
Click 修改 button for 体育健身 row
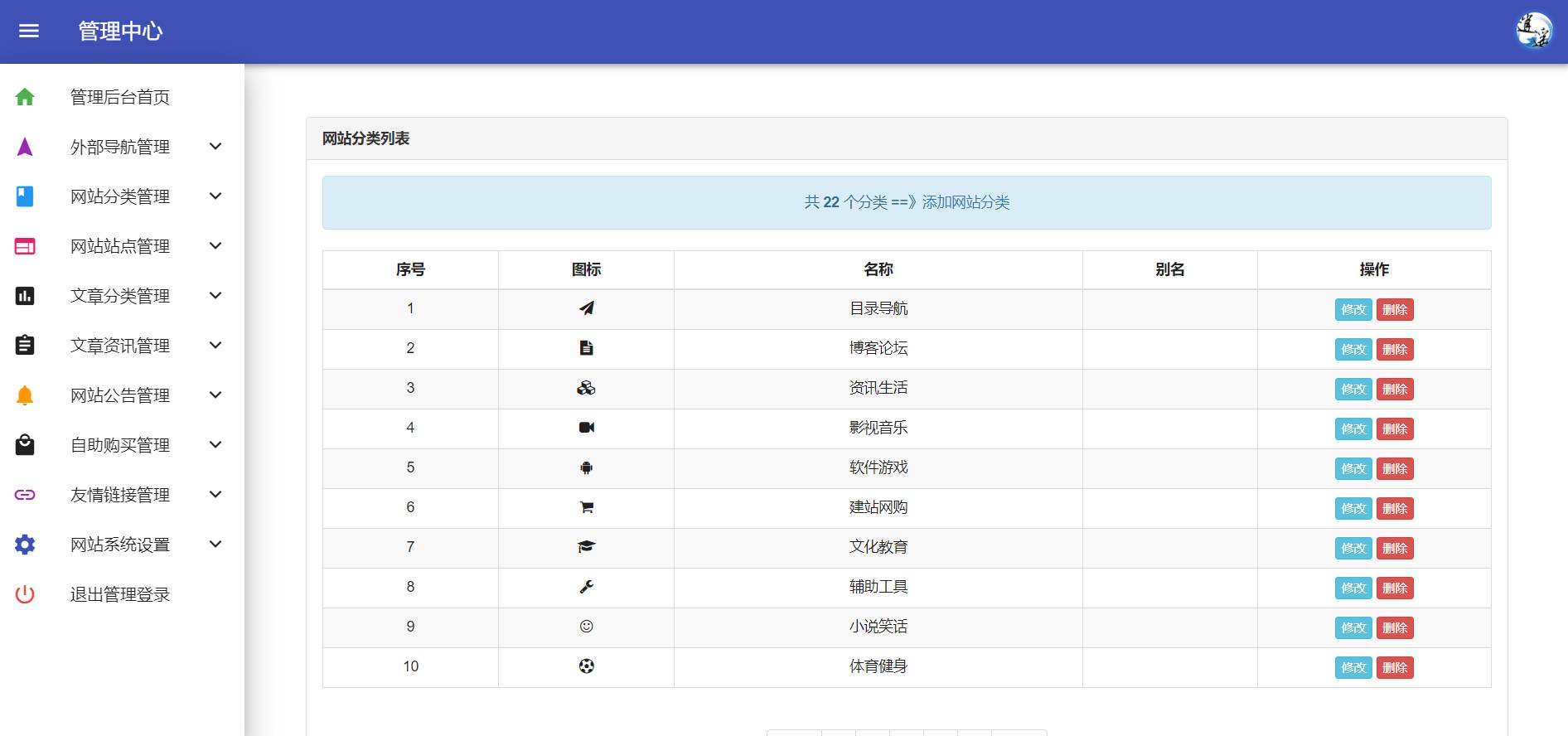coord(1353,667)
